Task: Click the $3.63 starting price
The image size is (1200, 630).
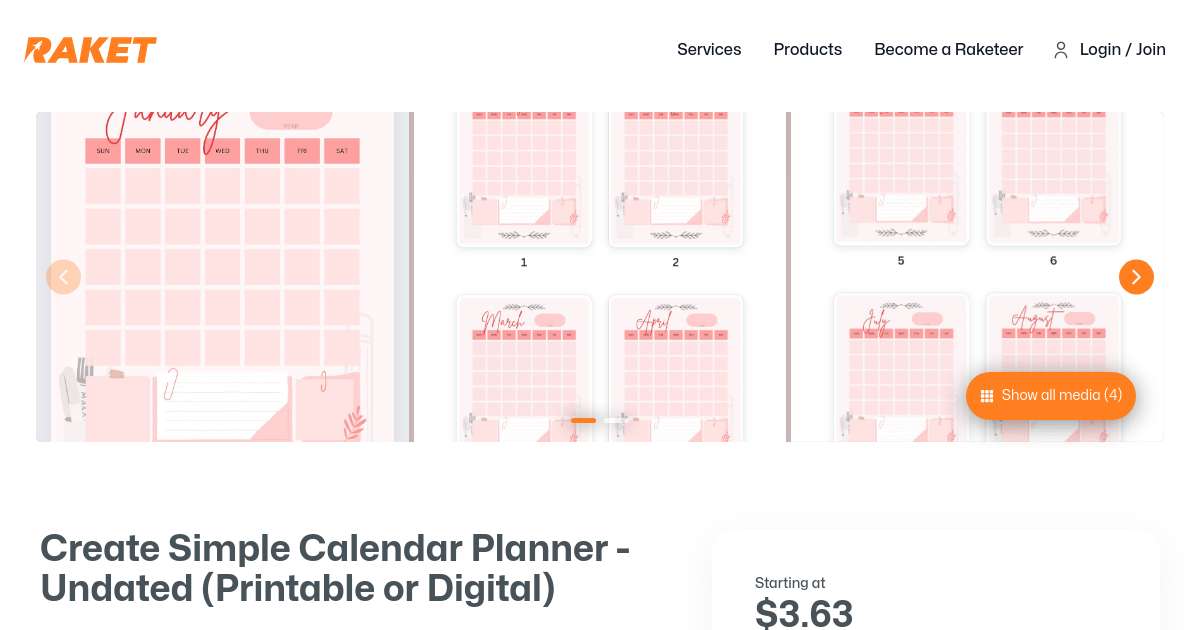Action: tap(804, 613)
